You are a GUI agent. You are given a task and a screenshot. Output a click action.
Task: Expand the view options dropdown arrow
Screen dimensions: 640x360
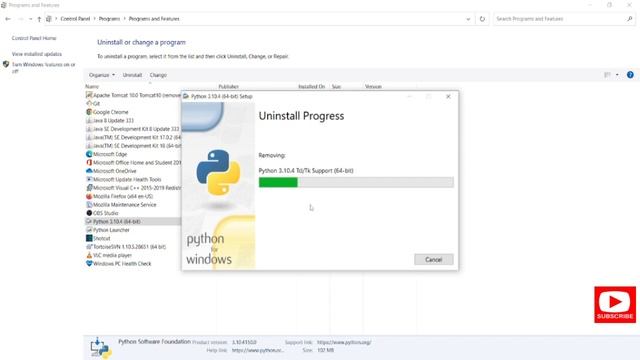[x=617, y=75]
